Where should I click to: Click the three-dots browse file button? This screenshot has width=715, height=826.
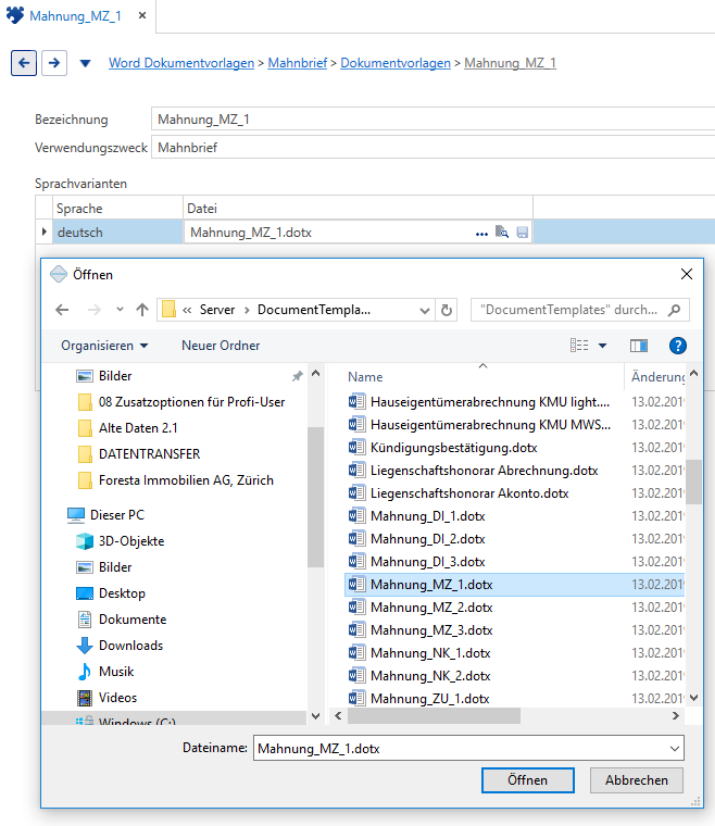tap(482, 233)
